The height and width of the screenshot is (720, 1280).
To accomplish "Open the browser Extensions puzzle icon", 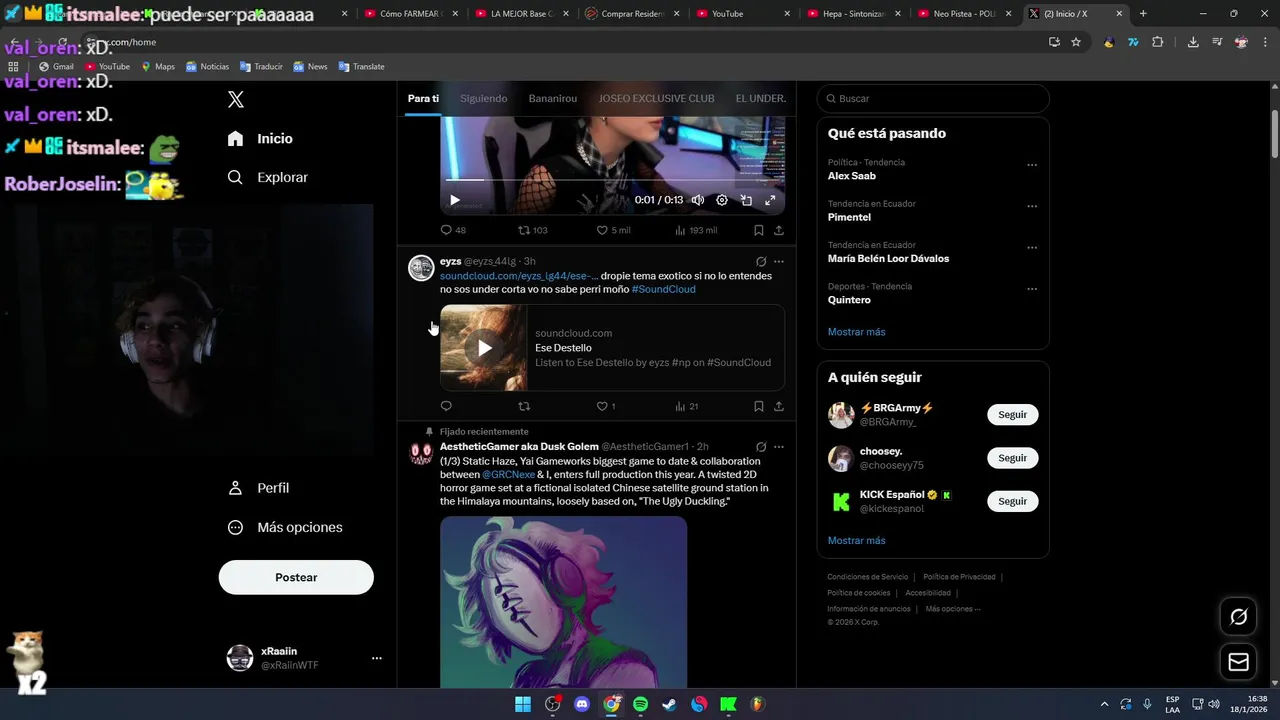I will coord(1158,42).
